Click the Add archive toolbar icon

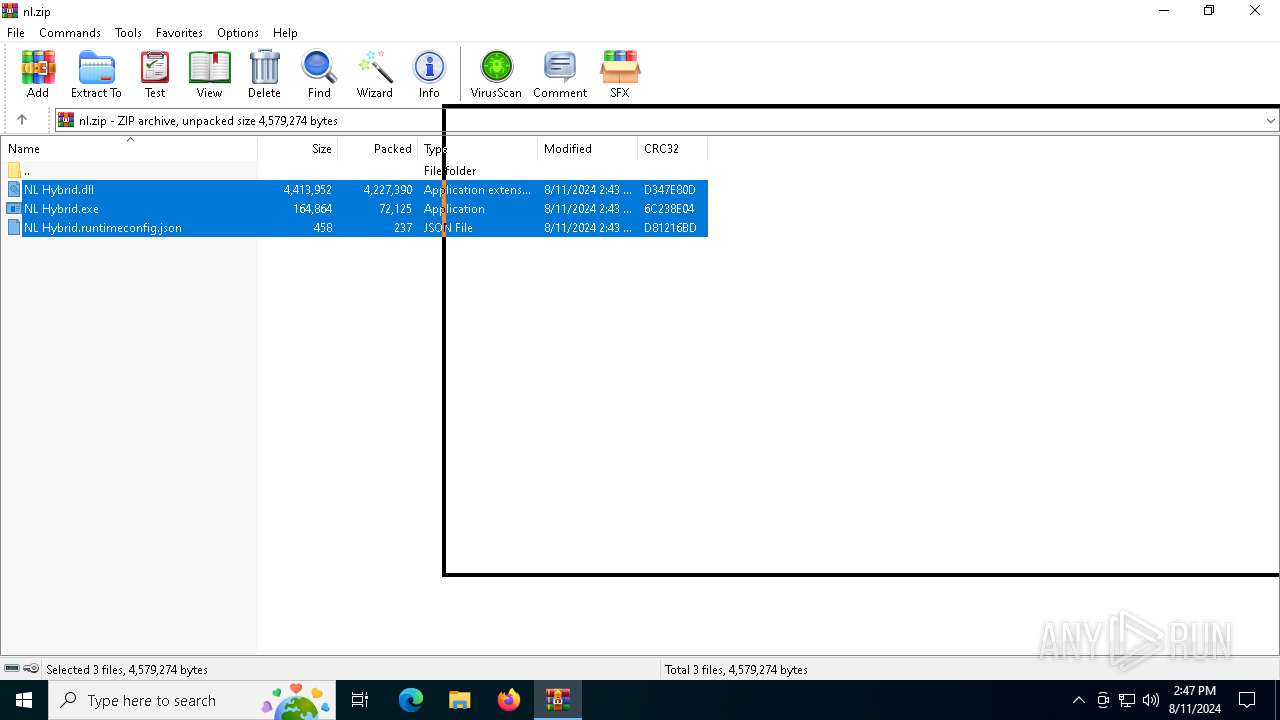coord(38,75)
